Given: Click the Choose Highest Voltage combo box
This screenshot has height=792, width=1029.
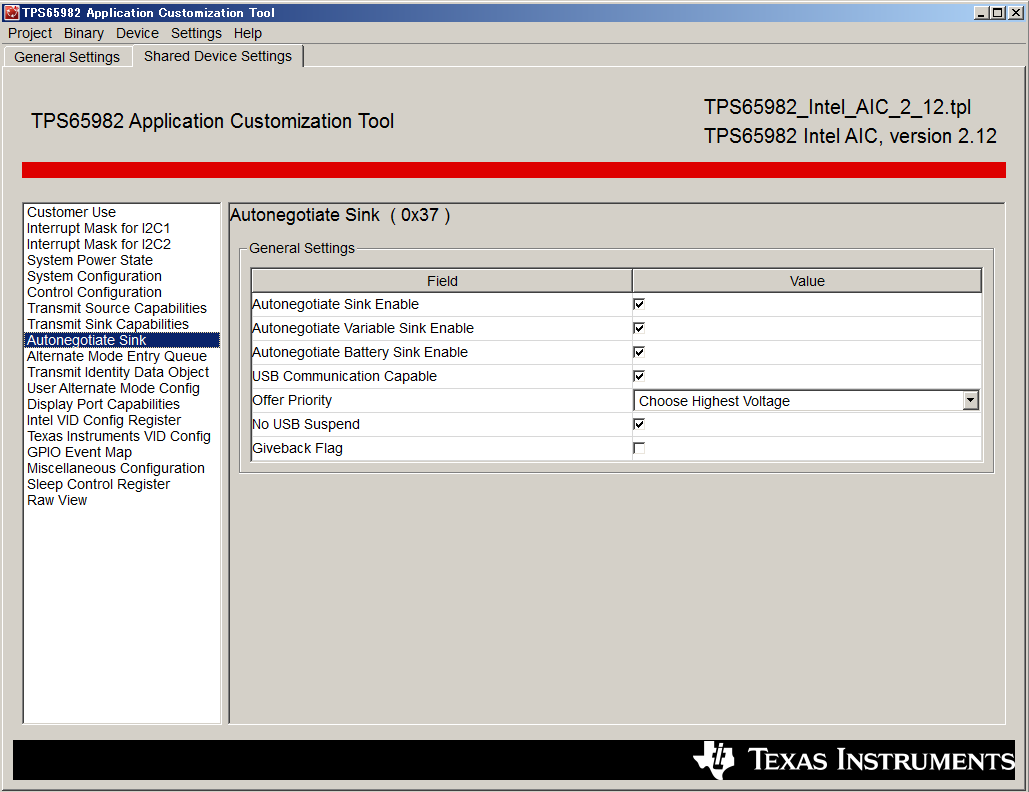Looking at the screenshot, I should tap(806, 400).
